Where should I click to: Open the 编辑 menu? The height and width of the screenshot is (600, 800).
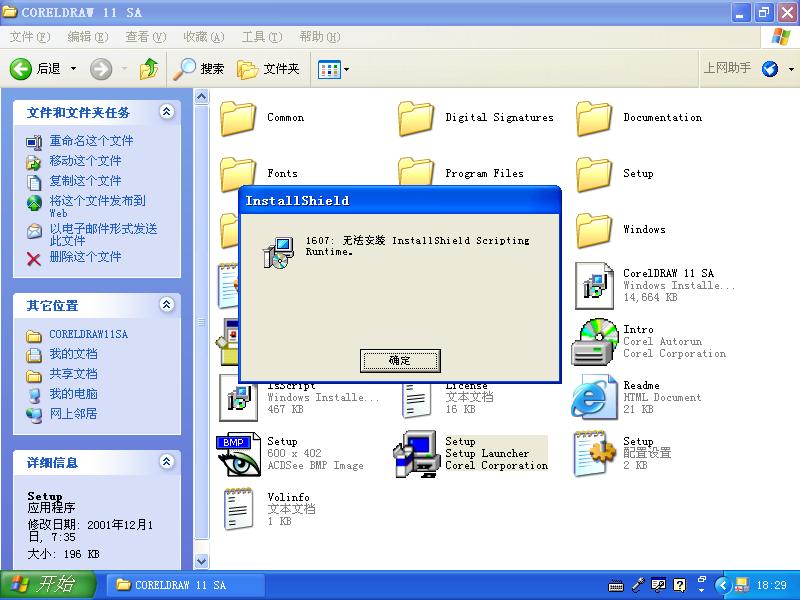pos(88,37)
